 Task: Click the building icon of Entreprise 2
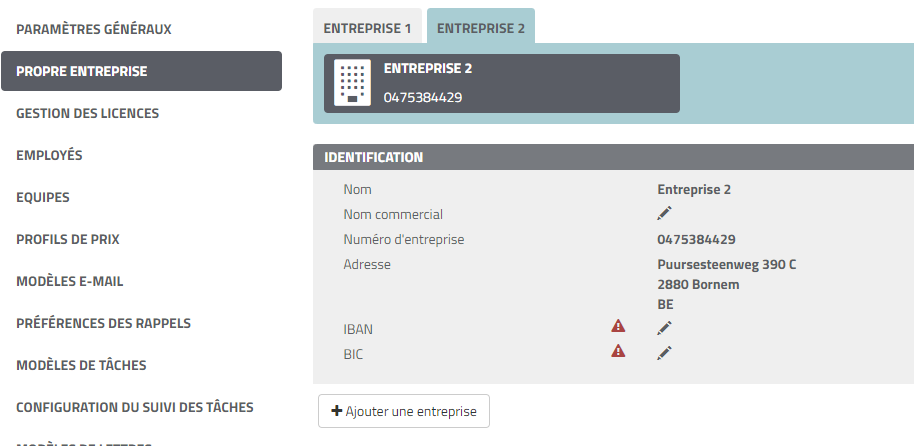coord(352,83)
